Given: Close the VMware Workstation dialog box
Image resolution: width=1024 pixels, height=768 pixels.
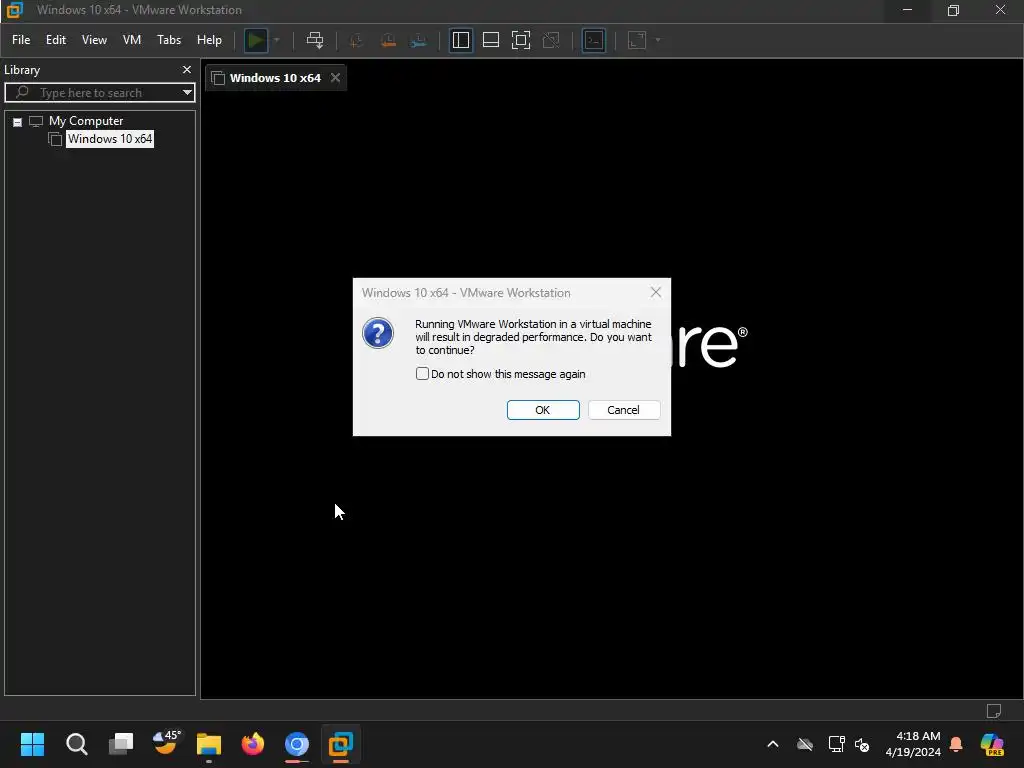Looking at the screenshot, I should tap(656, 293).
